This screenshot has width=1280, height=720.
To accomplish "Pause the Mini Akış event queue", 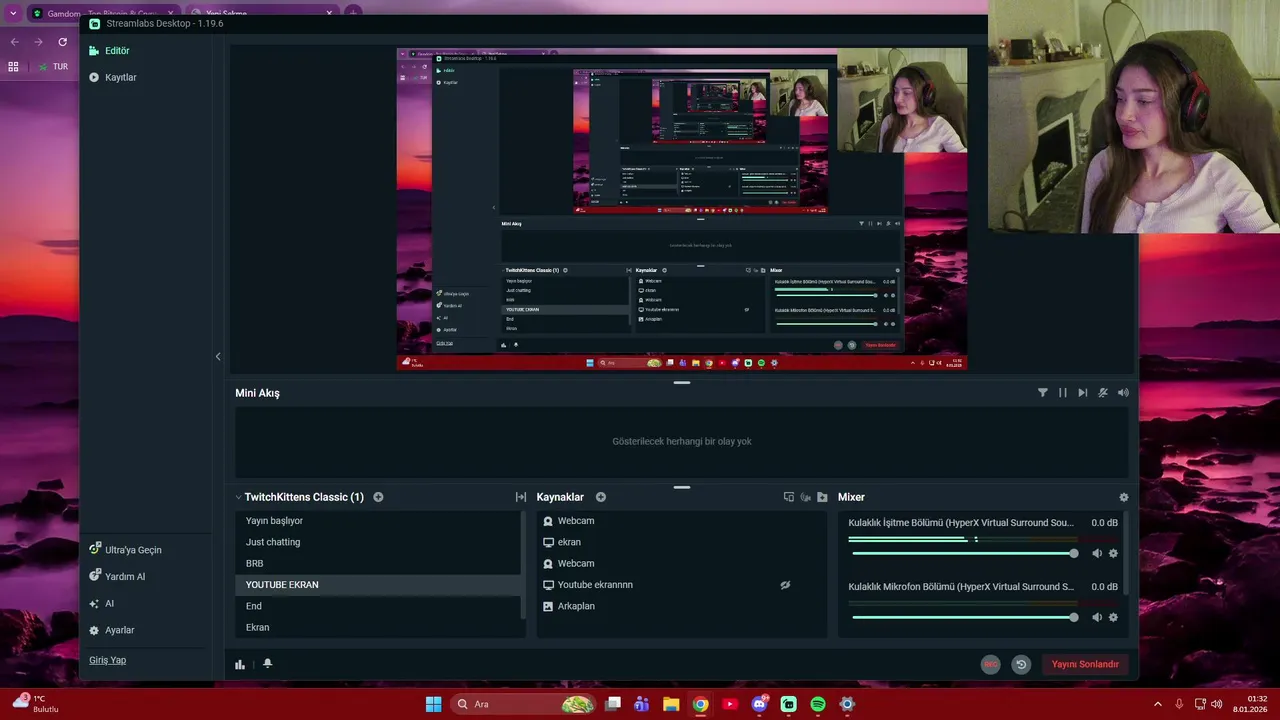I will (1063, 393).
